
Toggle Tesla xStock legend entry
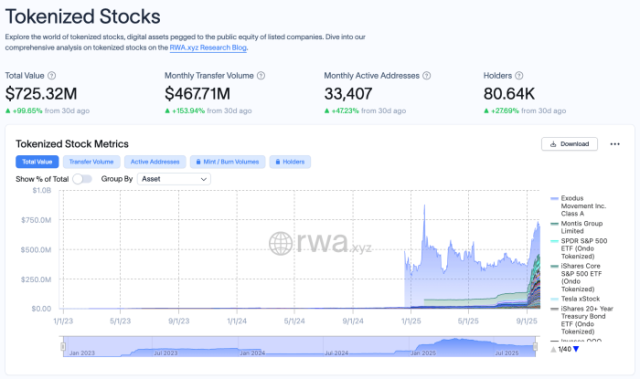pyautogui.click(x=575, y=299)
